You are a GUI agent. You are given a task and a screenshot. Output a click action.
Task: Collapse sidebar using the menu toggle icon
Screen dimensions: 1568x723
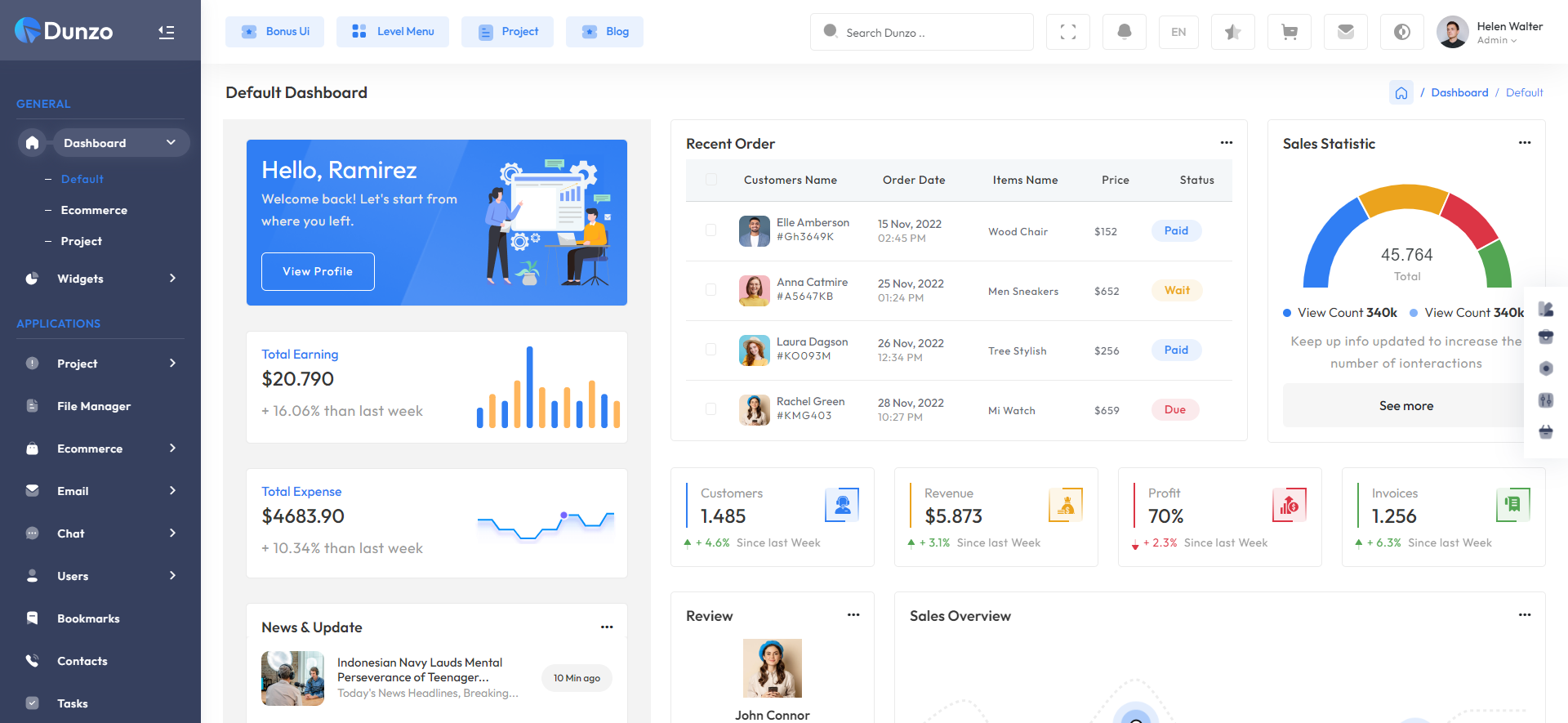coord(167,33)
